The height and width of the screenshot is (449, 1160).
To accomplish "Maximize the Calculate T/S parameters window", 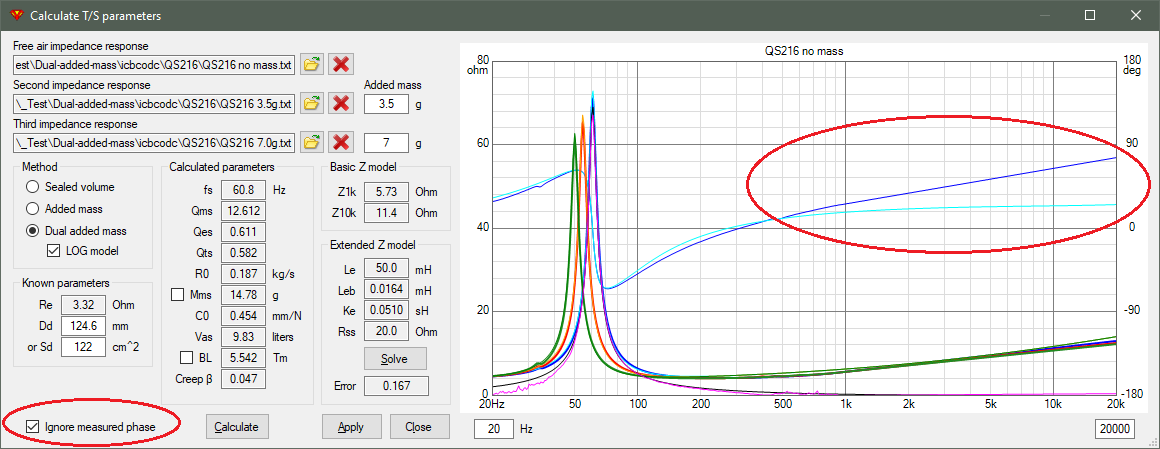I will pos(1090,15).
